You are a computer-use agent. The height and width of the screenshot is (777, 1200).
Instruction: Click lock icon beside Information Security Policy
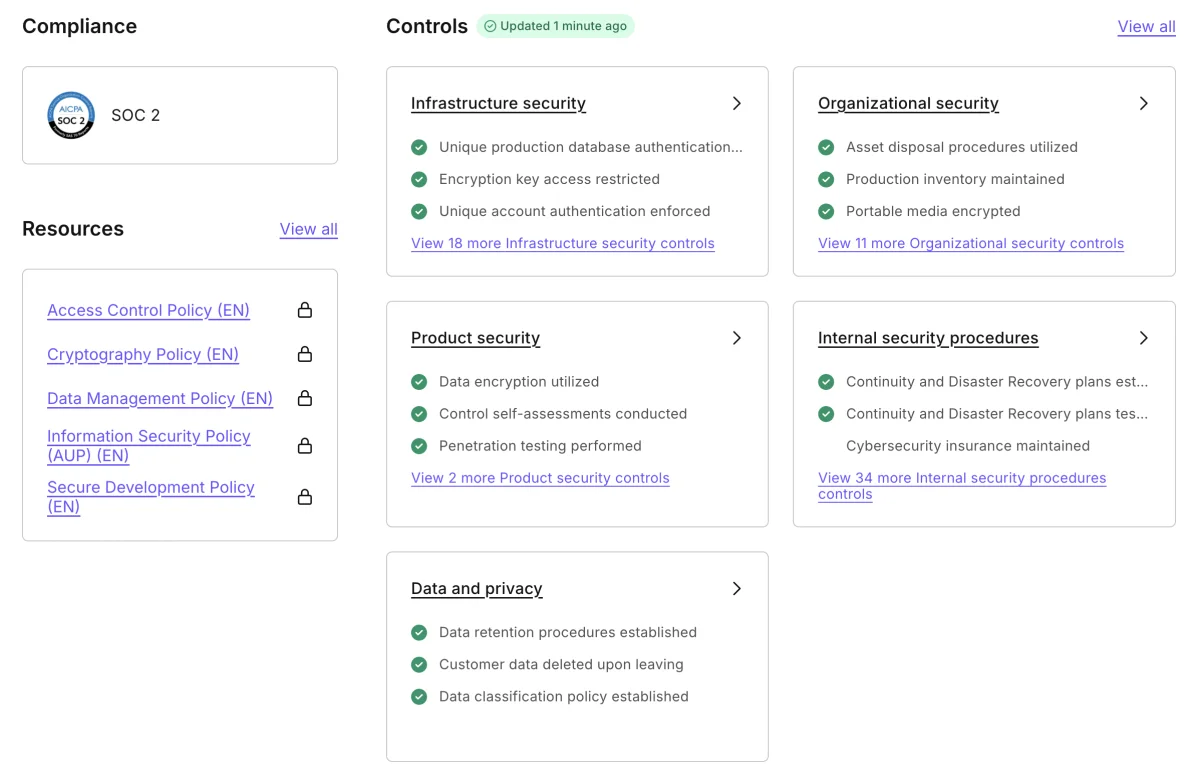click(x=305, y=445)
